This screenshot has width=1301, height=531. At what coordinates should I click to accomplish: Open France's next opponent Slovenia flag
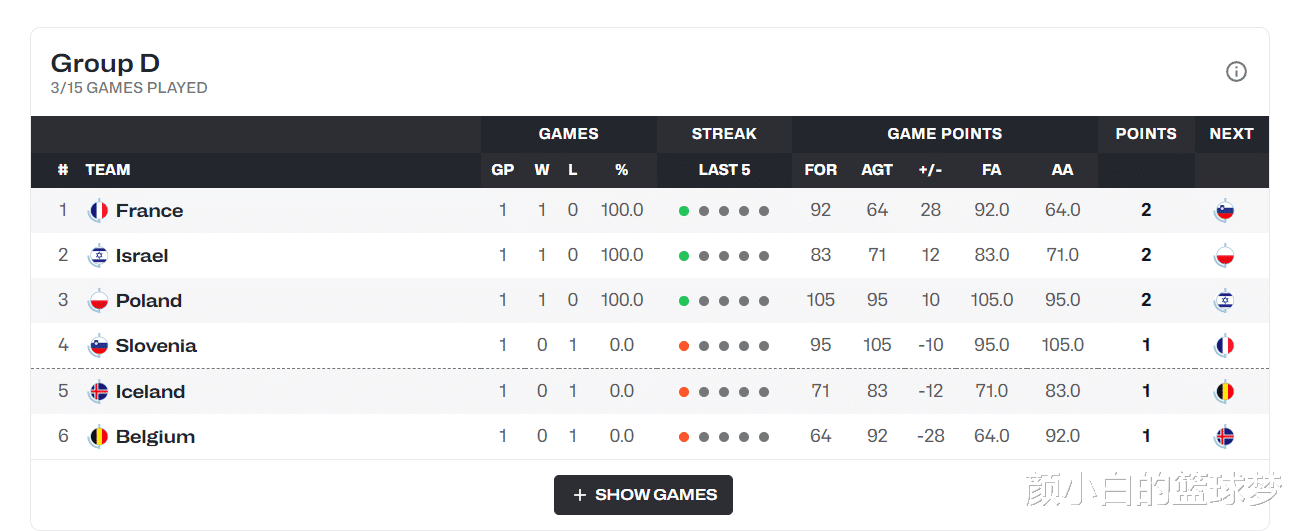tap(1224, 211)
